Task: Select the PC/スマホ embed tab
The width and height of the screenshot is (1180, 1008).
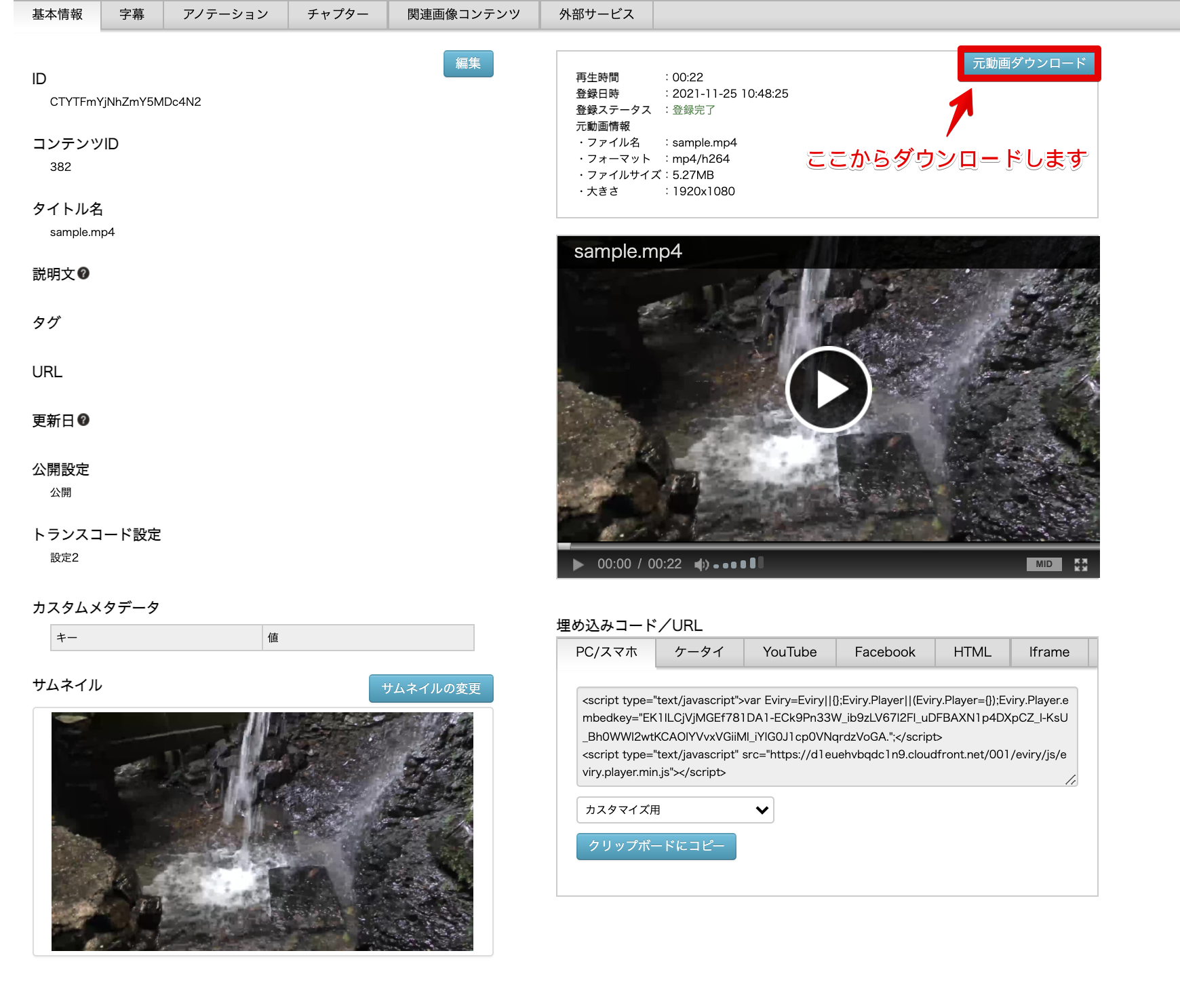Action: click(606, 653)
